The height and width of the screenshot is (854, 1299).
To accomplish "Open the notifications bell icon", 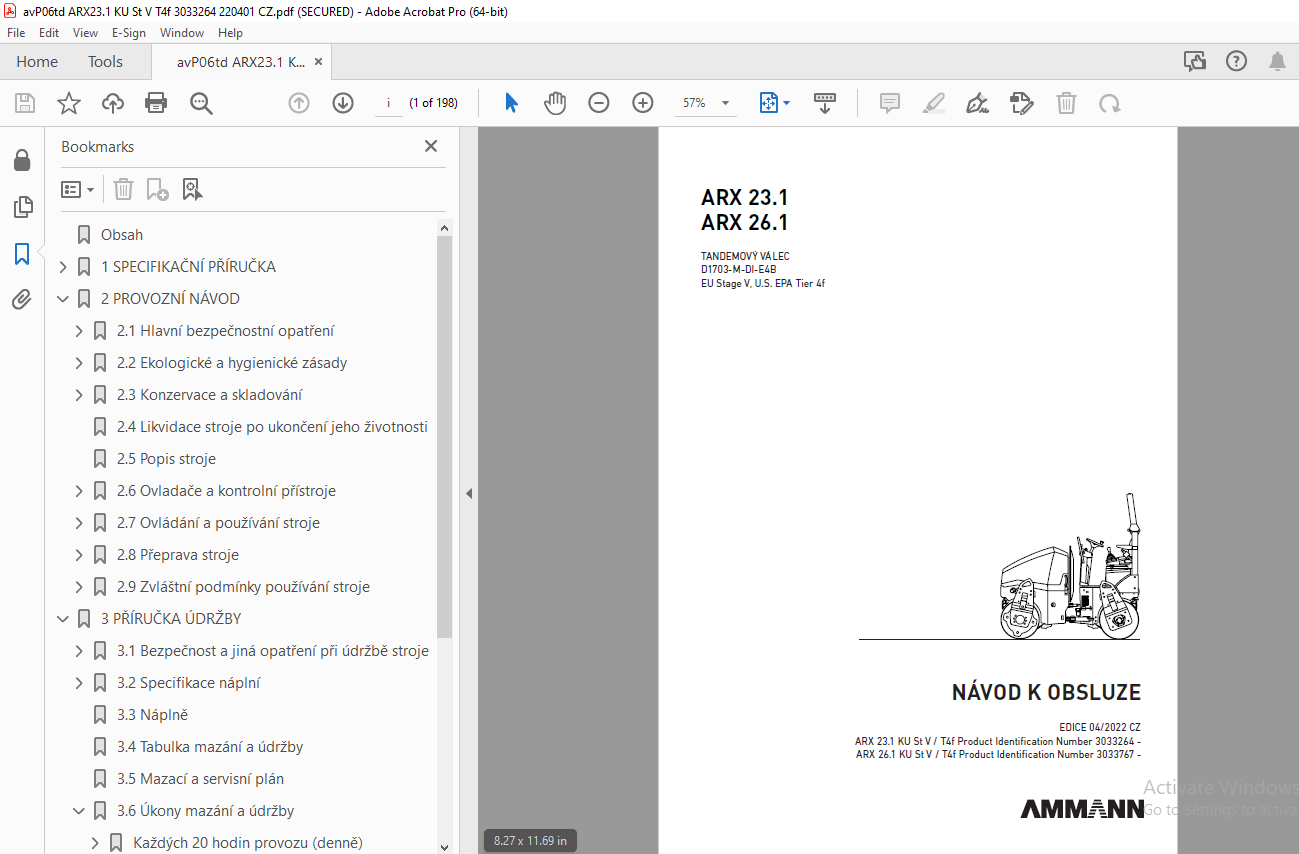I will pos(1277,62).
